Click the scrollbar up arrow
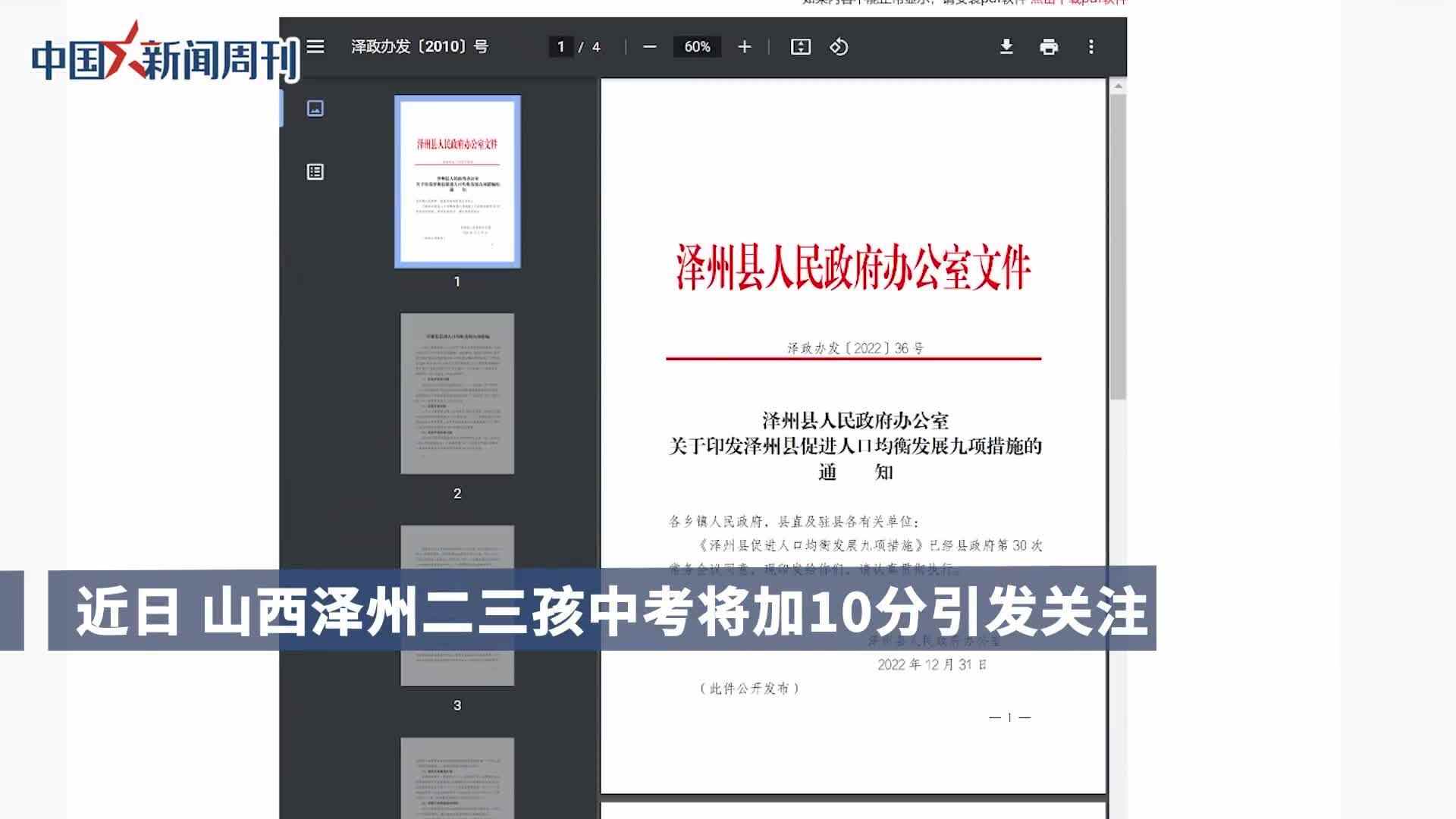1456x819 pixels. point(1117,87)
